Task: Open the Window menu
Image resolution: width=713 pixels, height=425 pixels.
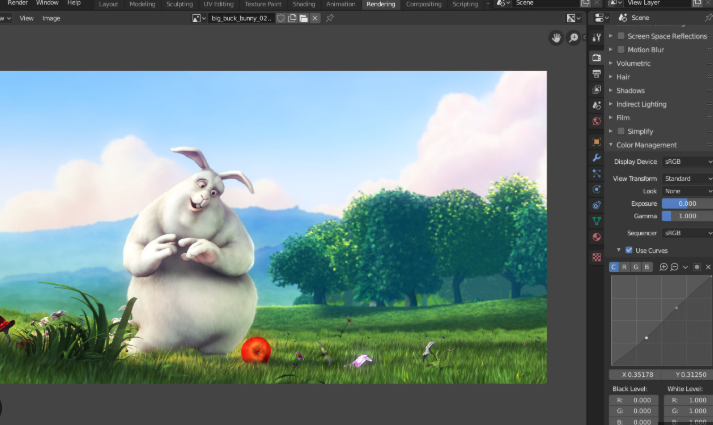Action: point(47,3)
